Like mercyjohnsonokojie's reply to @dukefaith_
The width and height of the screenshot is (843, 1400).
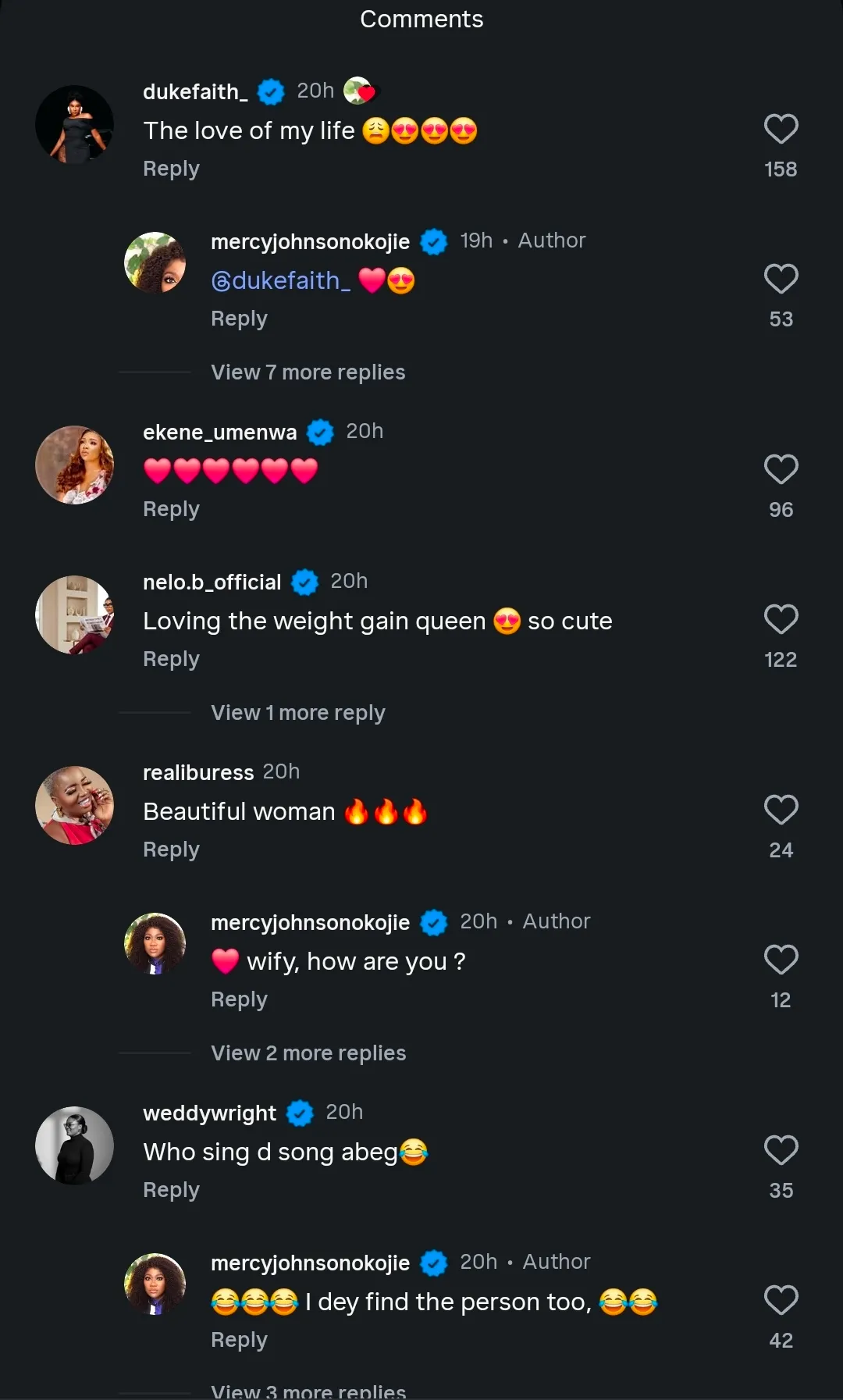point(781,280)
